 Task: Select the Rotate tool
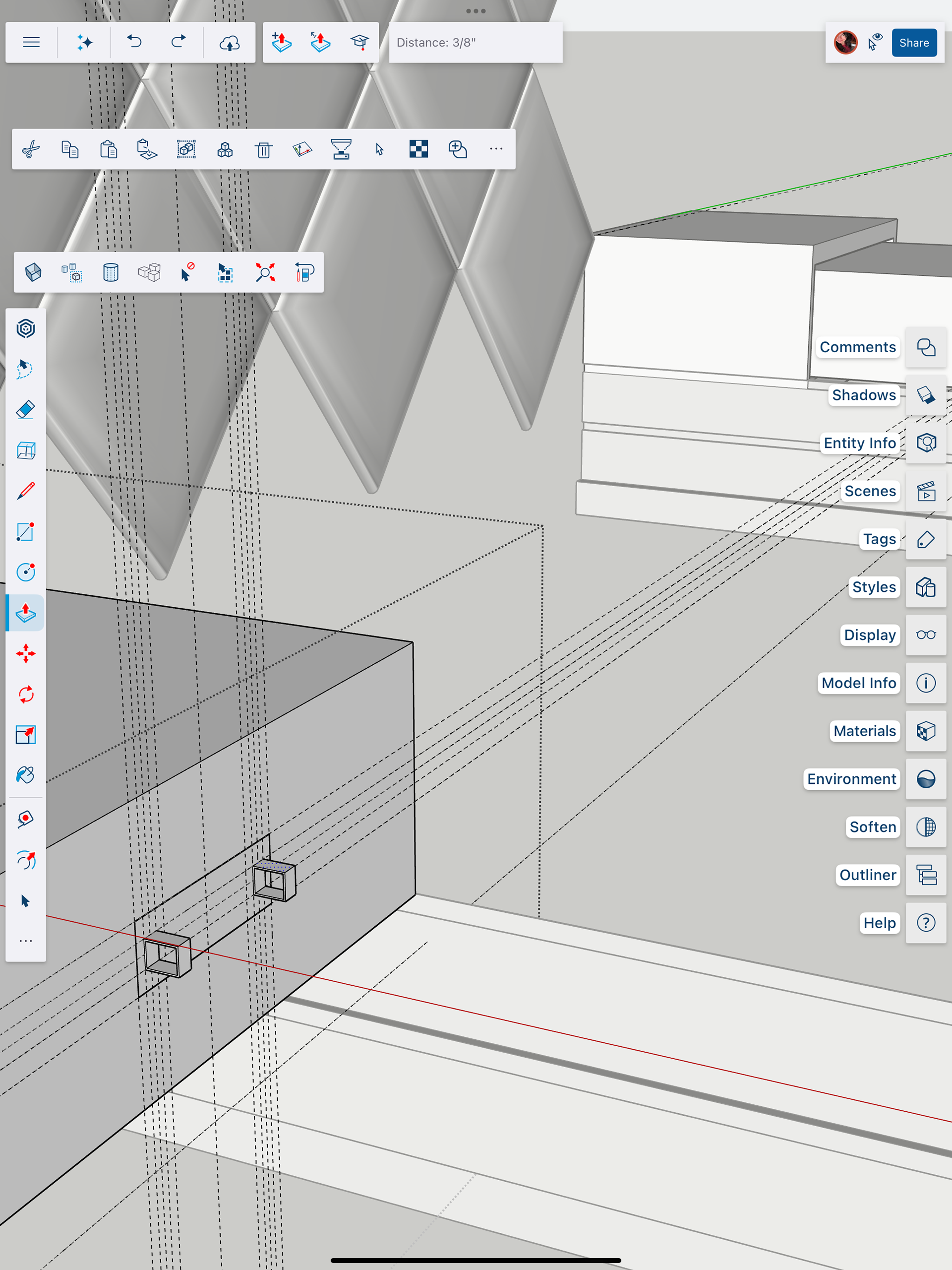[x=25, y=694]
